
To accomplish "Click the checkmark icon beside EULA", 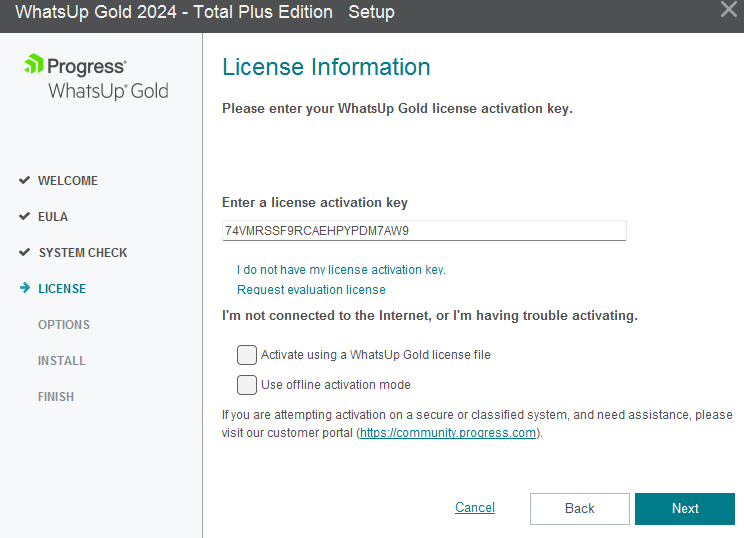I will (x=24, y=217).
